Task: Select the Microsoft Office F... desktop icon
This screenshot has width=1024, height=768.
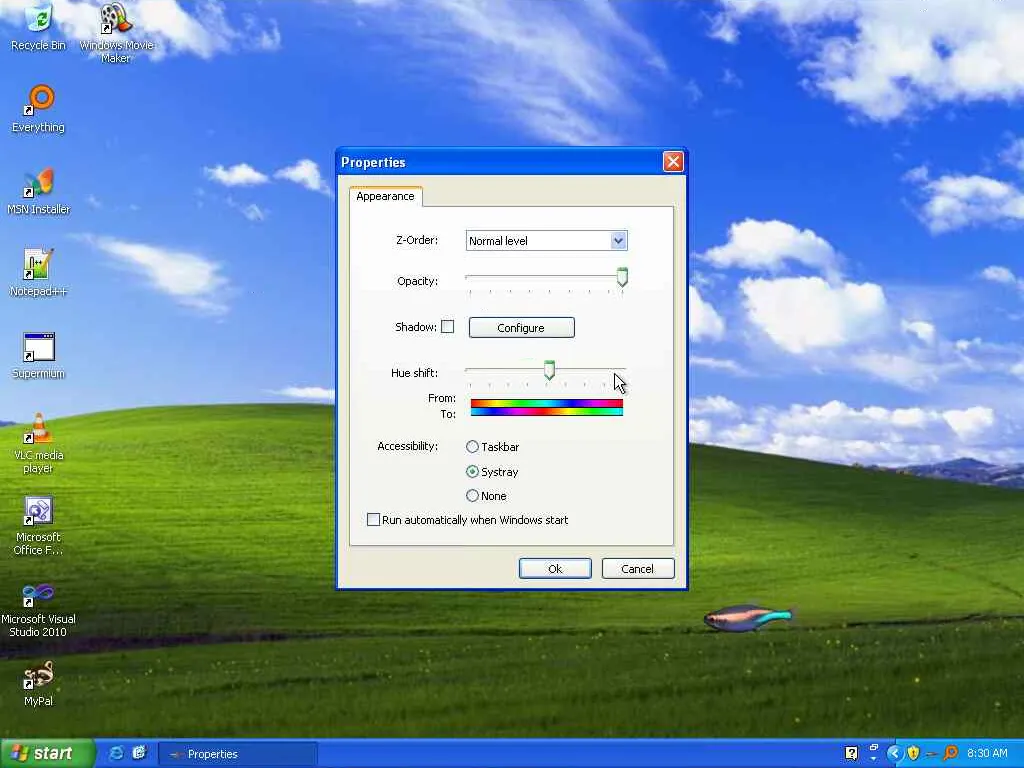Action: tap(39, 526)
